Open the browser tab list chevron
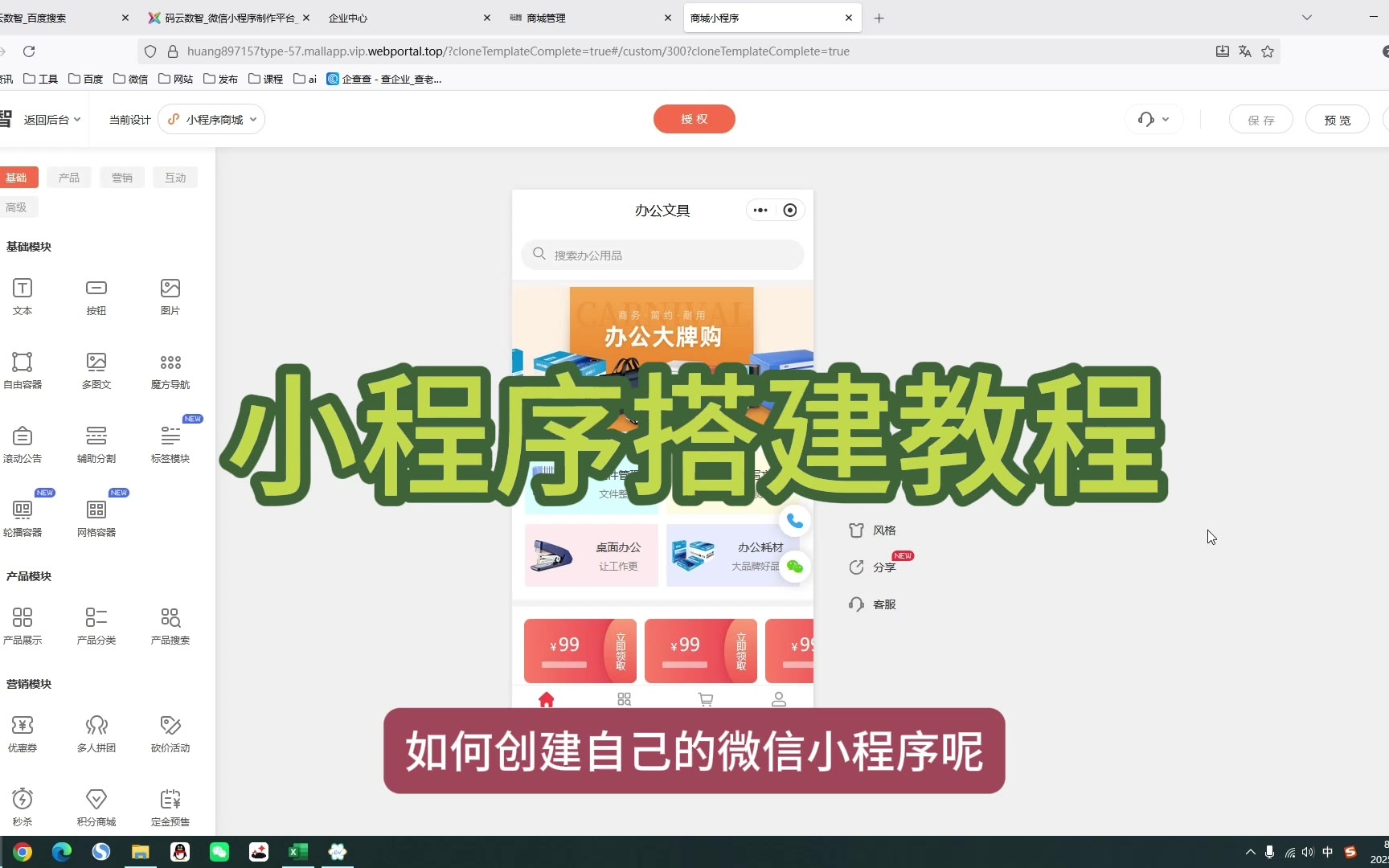The height and width of the screenshot is (868, 1389). pos(1307,18)
